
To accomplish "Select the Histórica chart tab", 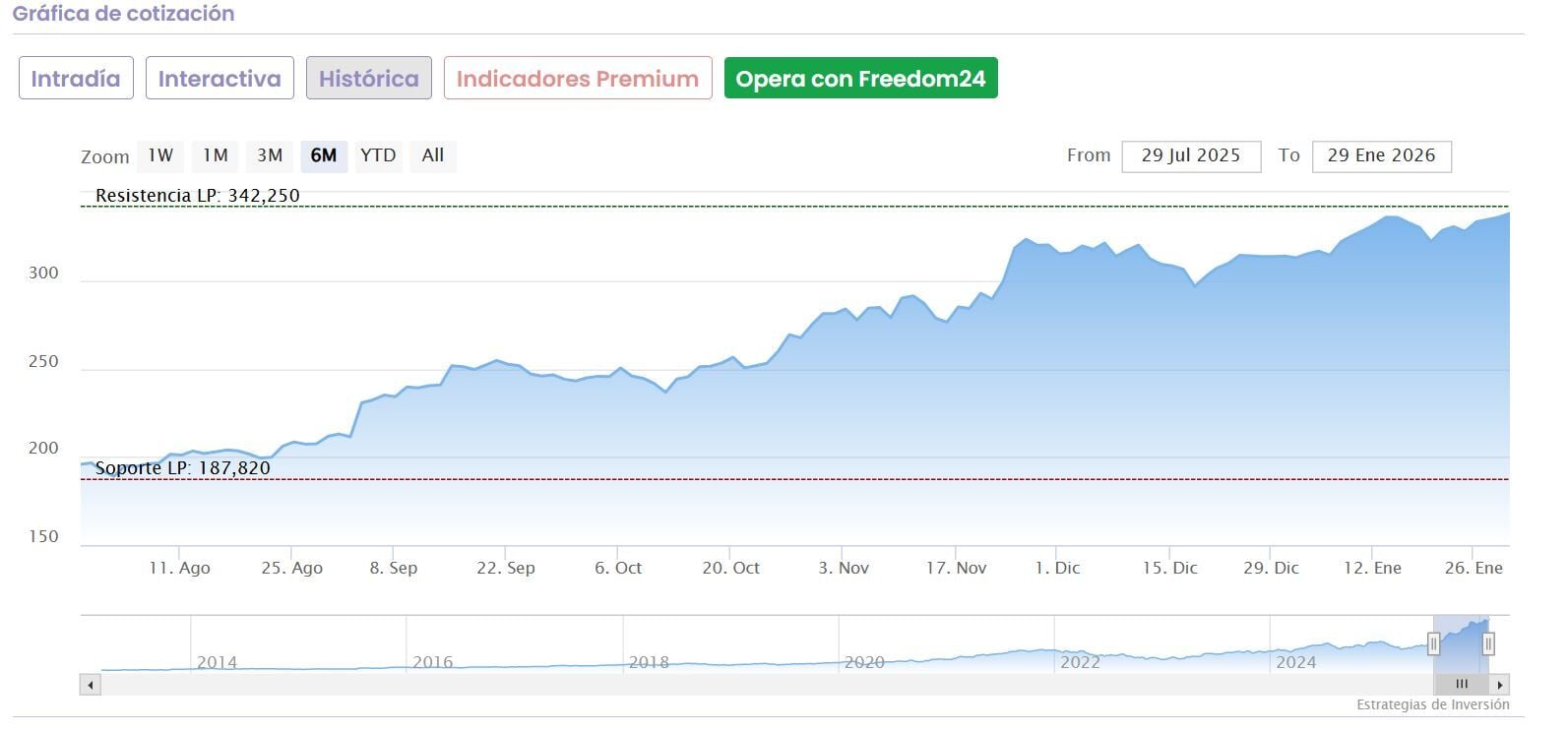I will tap(369, 79).
